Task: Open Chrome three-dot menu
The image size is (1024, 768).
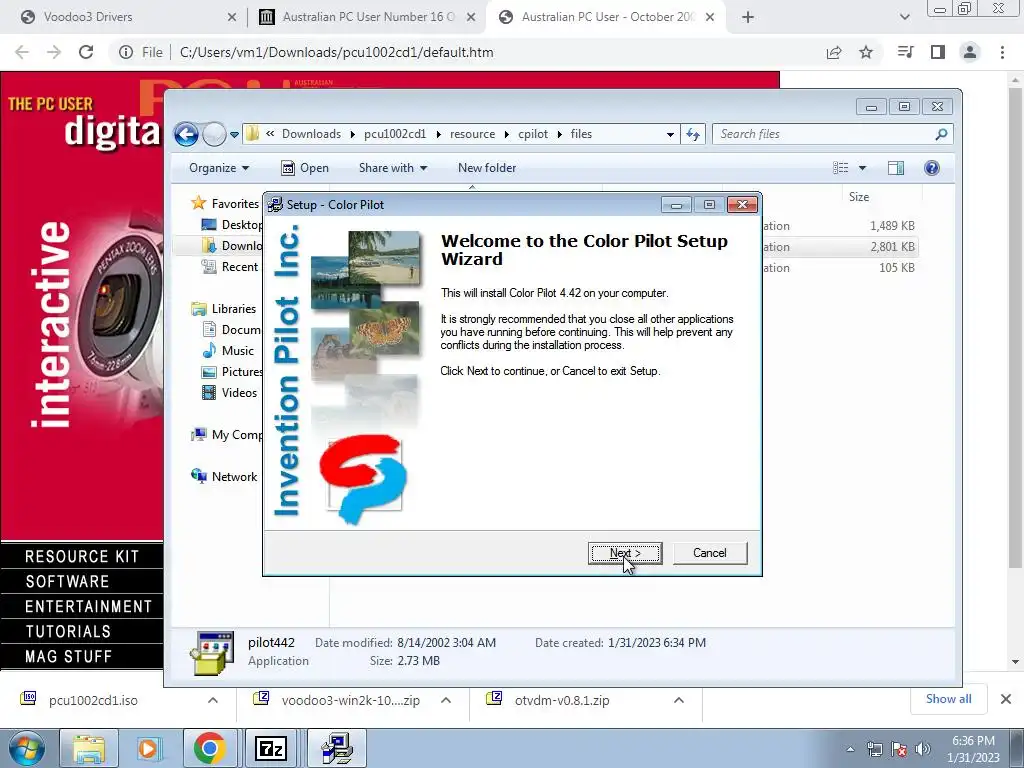Action: click(x=1002, y=52)
